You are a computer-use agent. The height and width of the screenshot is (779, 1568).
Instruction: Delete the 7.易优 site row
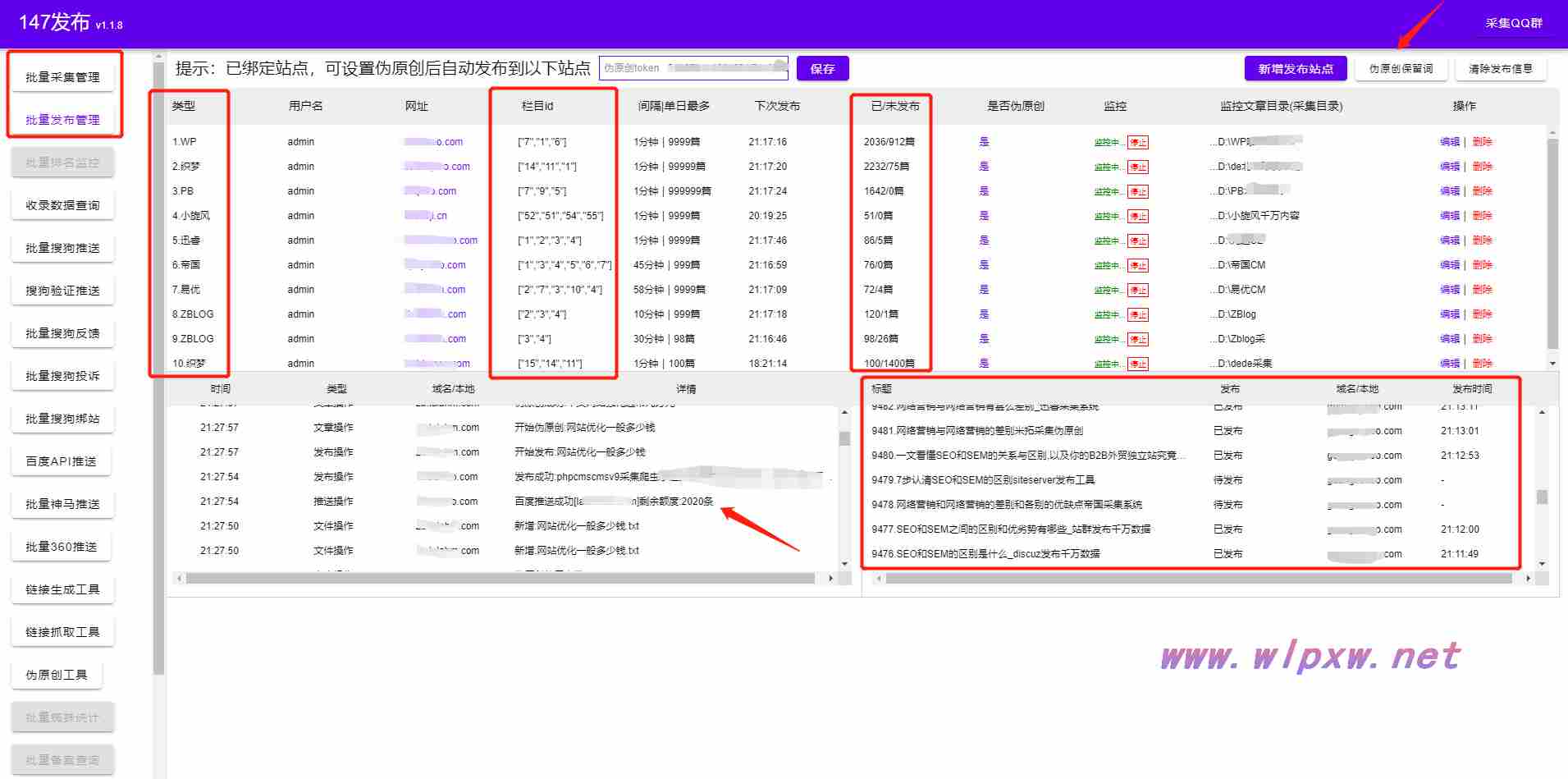click(1482, 290)
